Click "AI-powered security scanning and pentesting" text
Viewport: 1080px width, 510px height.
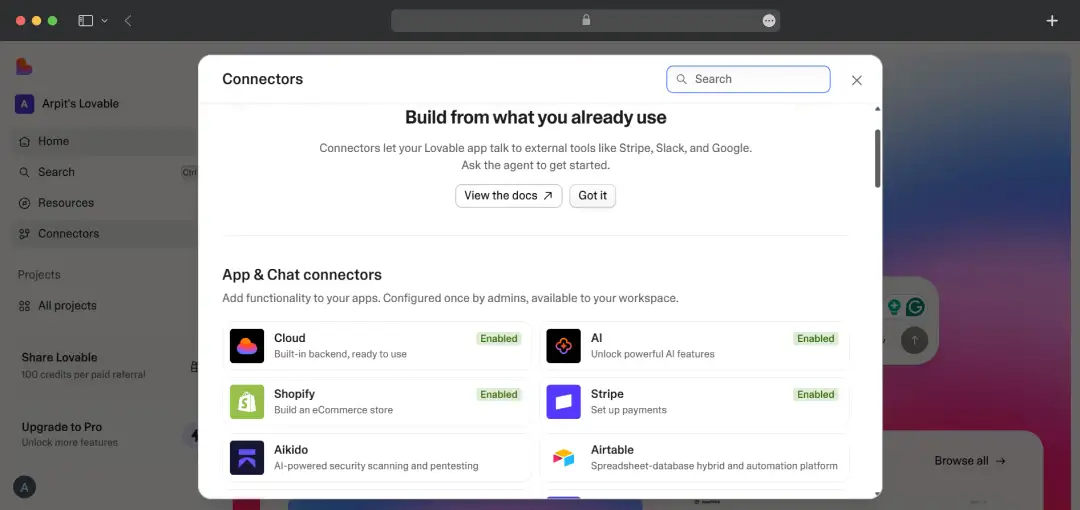(x=376, y=466)
